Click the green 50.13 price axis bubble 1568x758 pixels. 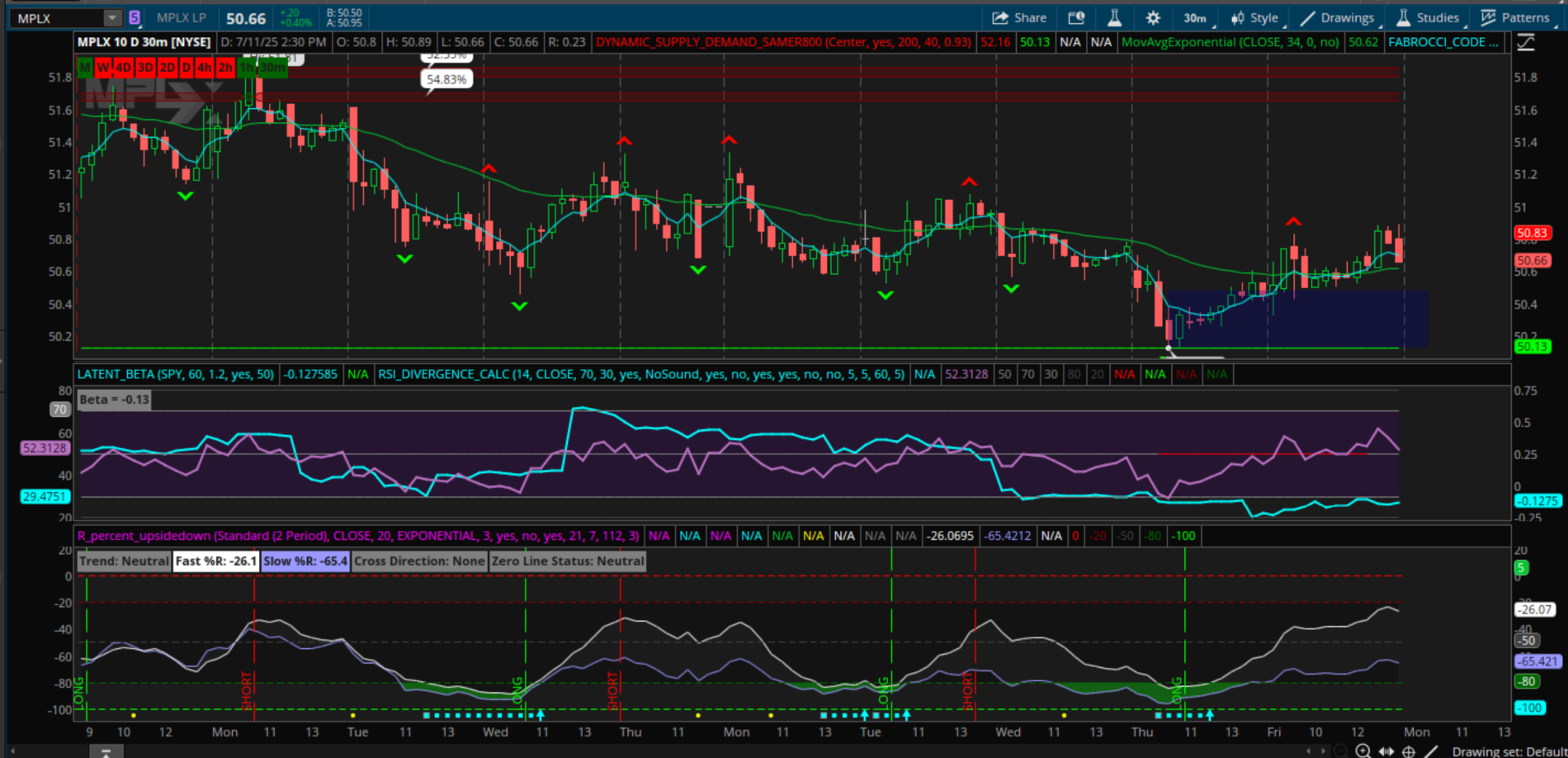[x=1532, y=347]
